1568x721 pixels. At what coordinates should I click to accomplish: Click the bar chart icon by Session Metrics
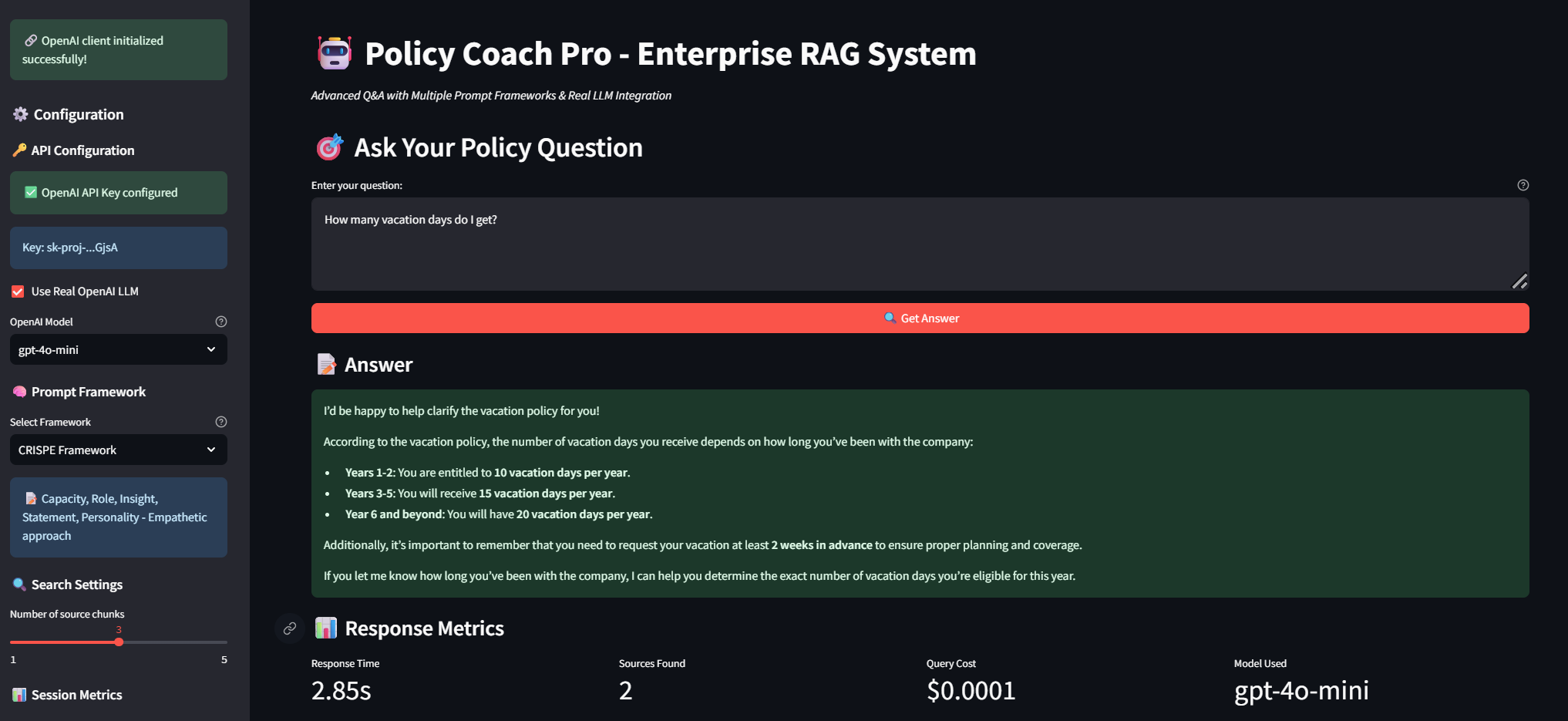(x=19, y=695)
